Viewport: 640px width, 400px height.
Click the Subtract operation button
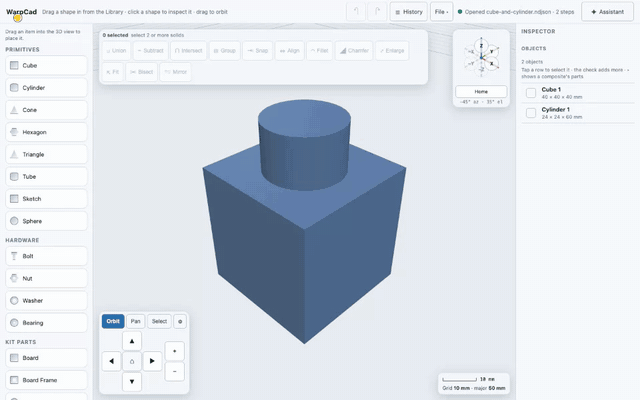[151, 51]
